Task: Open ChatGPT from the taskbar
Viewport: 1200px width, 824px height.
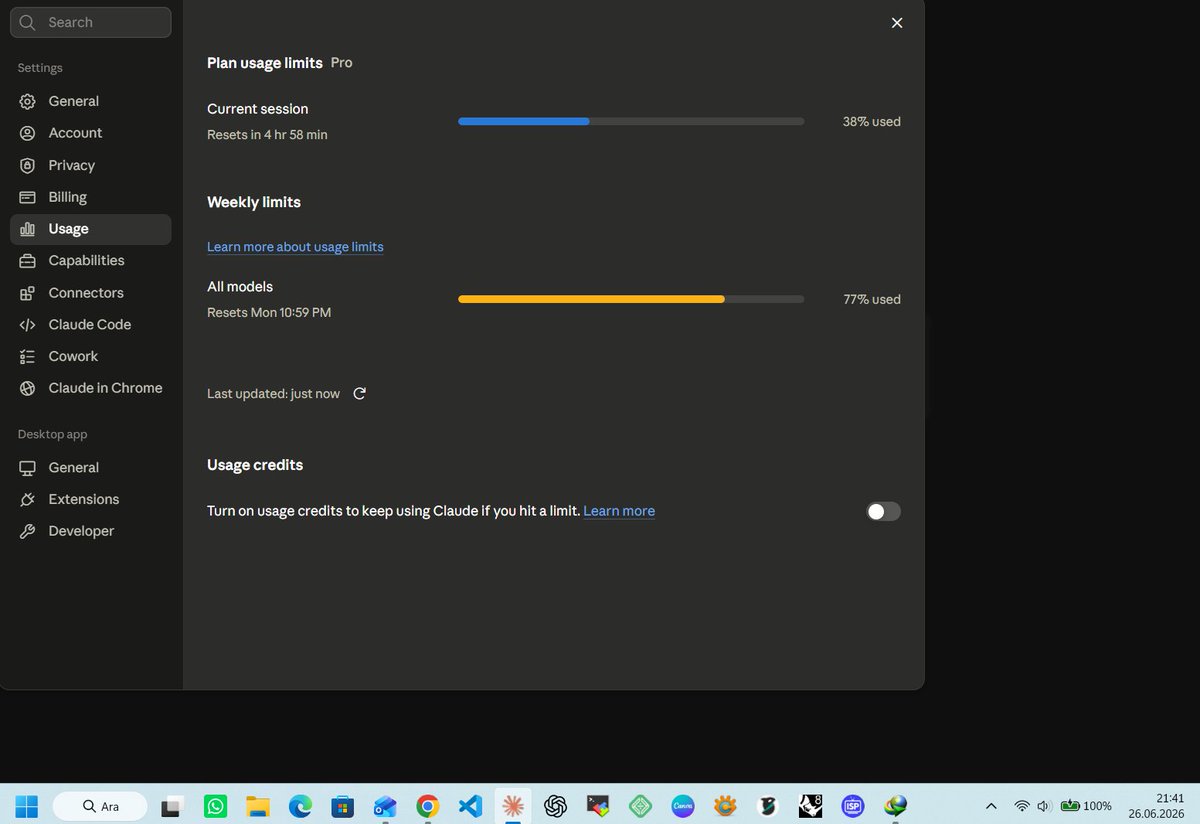Action: coord(556,806)
